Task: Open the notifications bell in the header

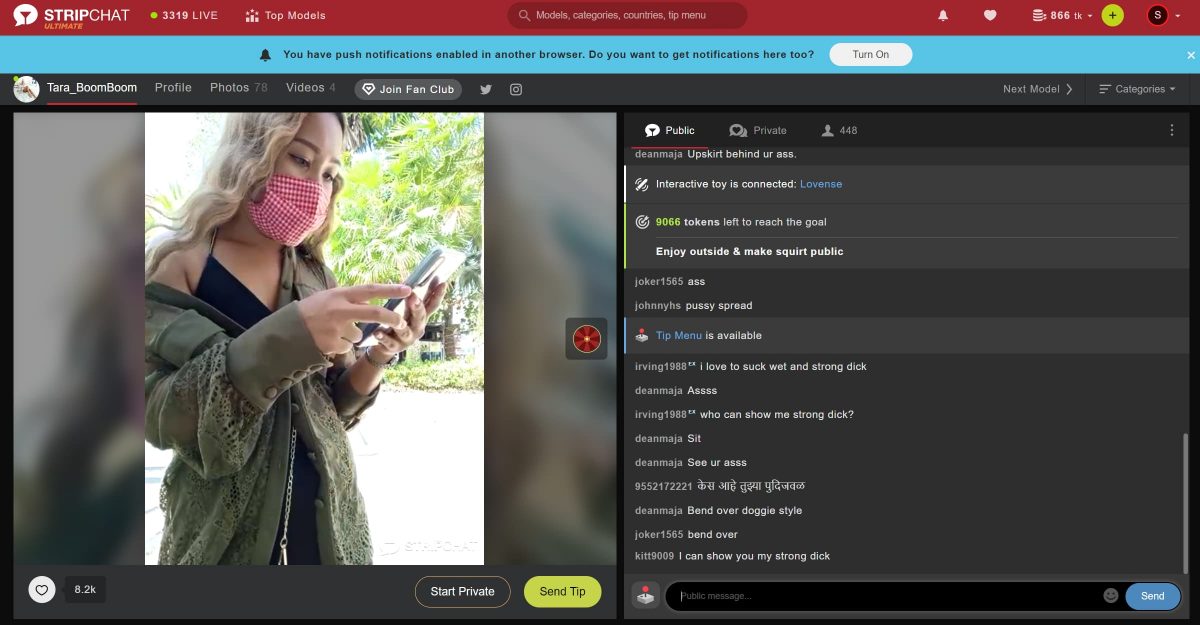Action: [x=943, y=15]
